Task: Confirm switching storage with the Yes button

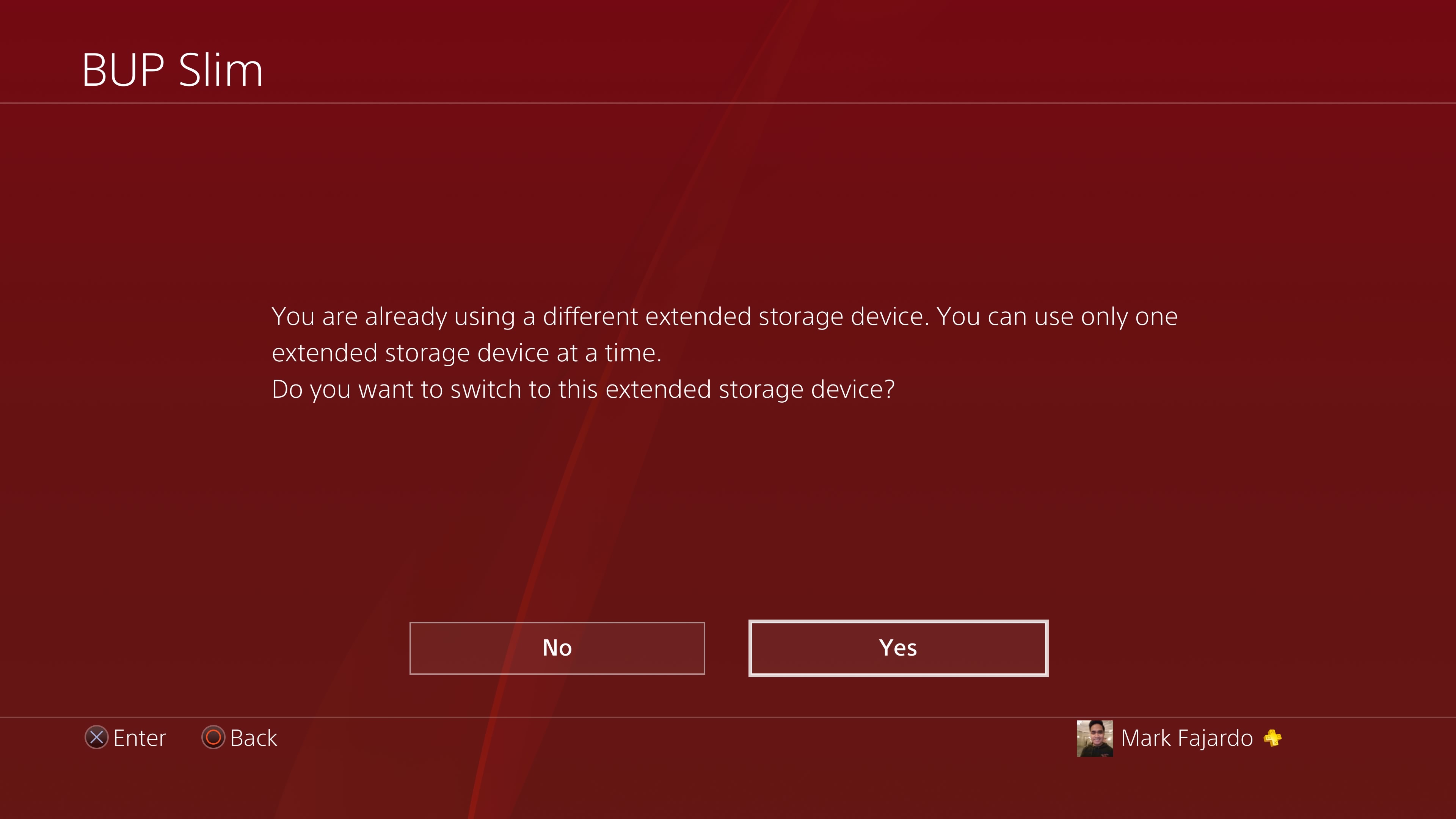Action: pos(898,648)
